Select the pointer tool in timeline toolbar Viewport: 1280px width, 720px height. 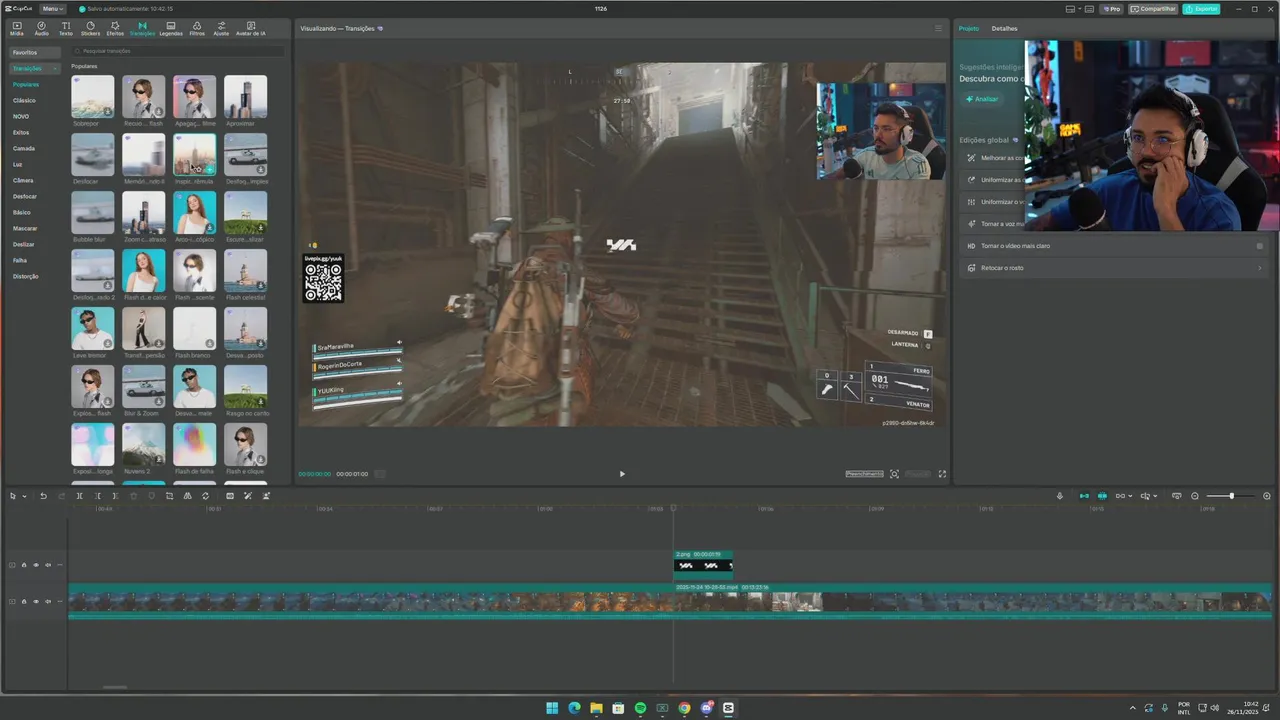tap(13, 496)
